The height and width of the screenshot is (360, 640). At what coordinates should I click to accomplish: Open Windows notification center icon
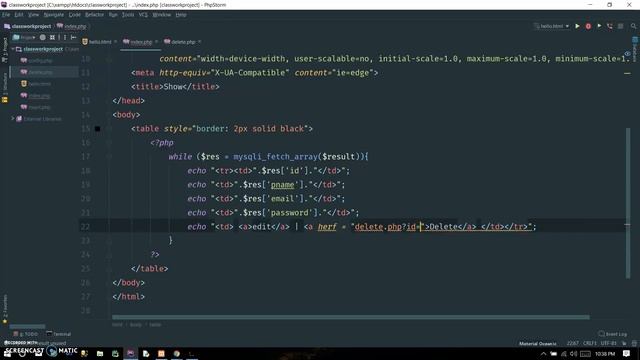tap(627, 353)
